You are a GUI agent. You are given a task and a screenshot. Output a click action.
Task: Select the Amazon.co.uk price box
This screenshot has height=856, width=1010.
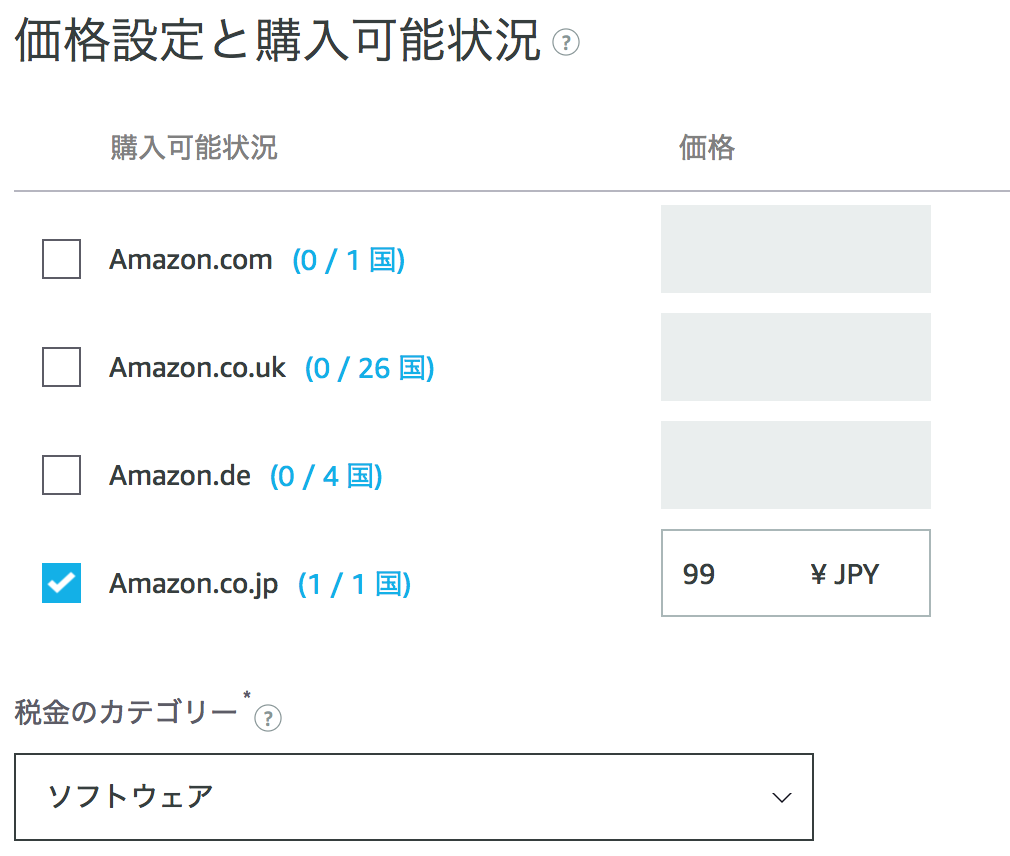point(795,357)
